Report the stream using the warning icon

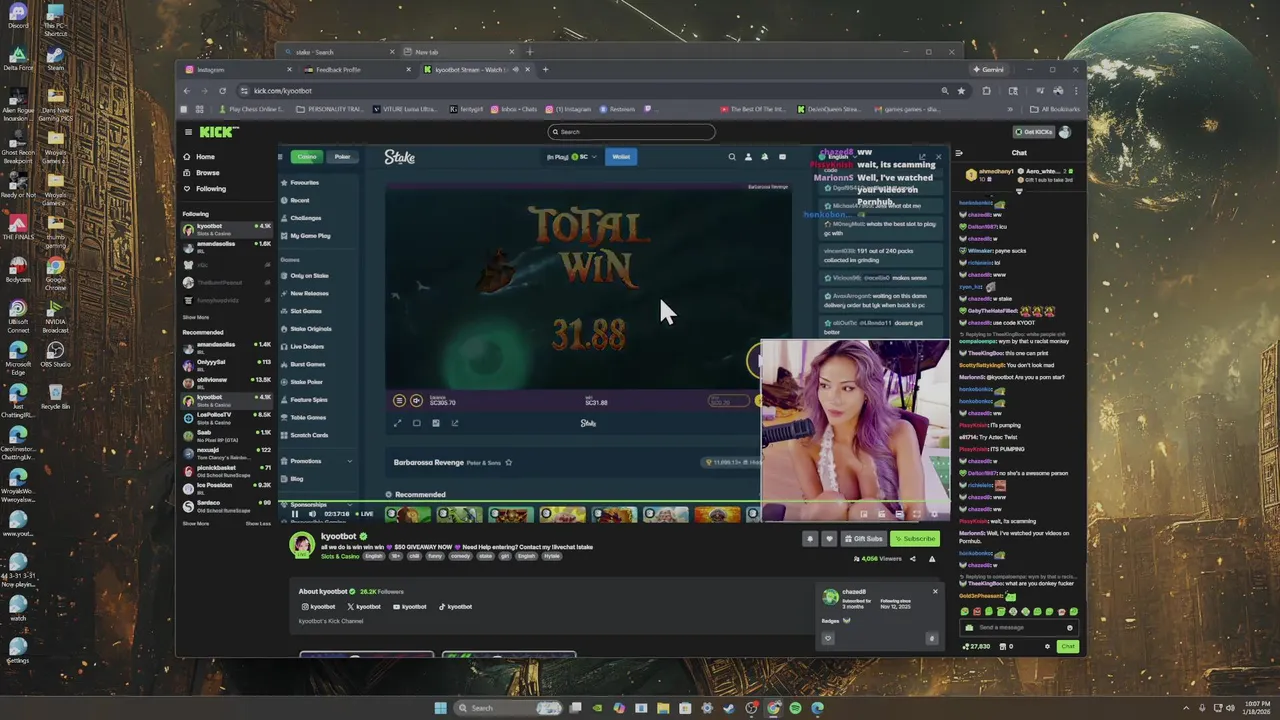coord(932,558)
